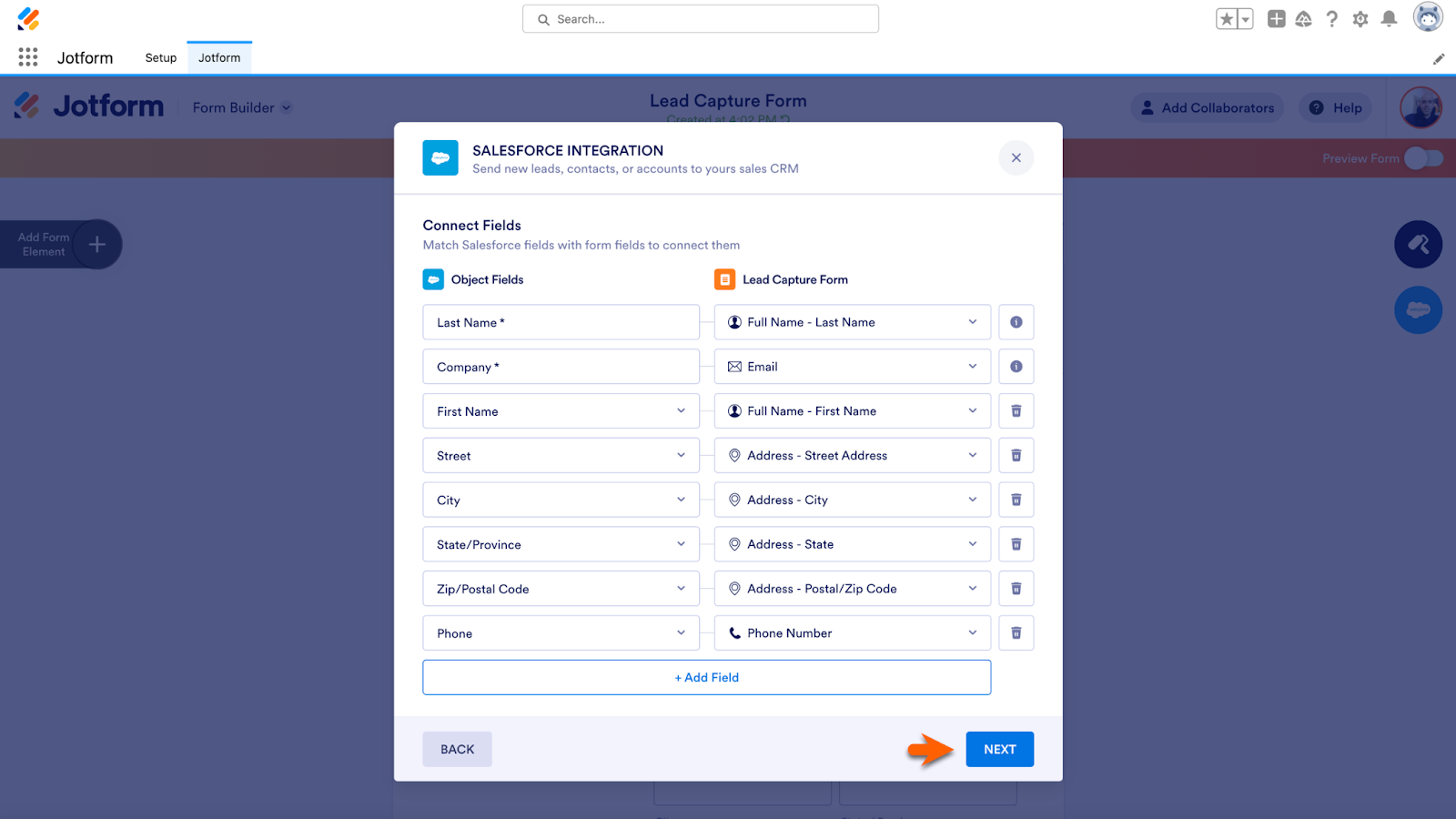Change the Email form field dropdown
This screenshot has height=819, width=1456.
[852, 367]
